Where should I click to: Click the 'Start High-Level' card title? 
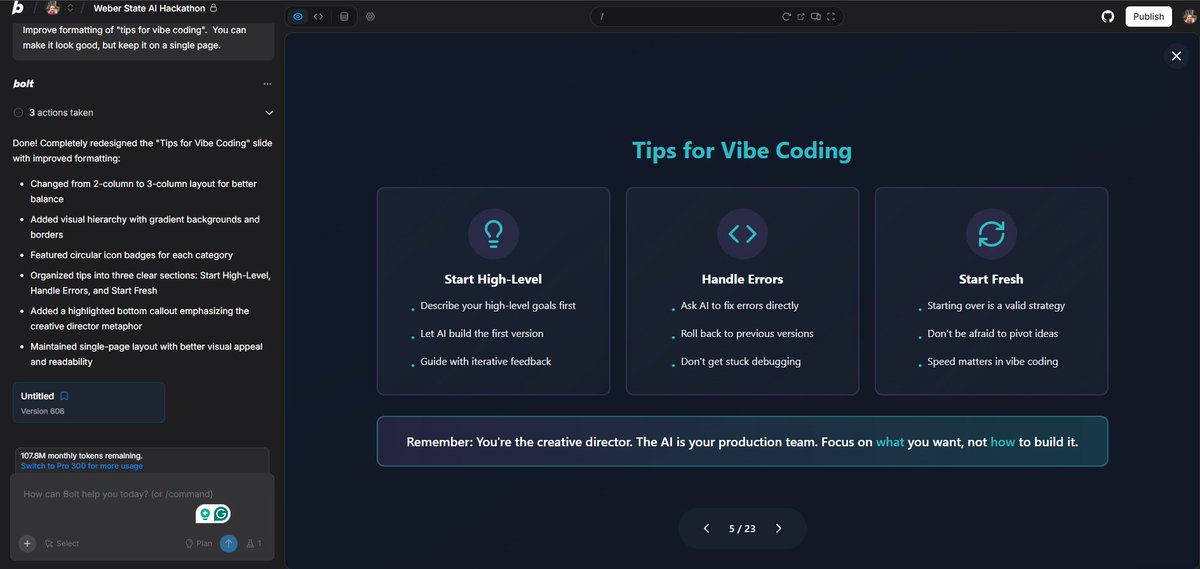[x=493, y=279]
